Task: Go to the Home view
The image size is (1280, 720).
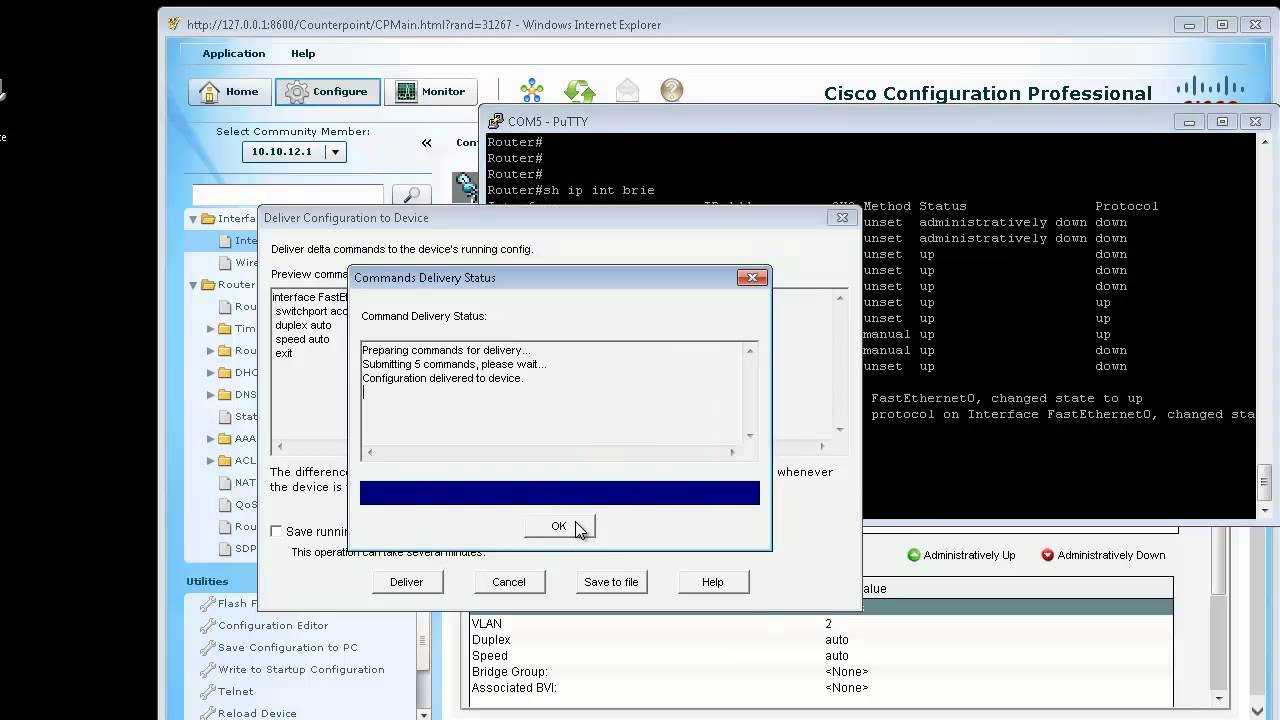Action: (229, 91)
